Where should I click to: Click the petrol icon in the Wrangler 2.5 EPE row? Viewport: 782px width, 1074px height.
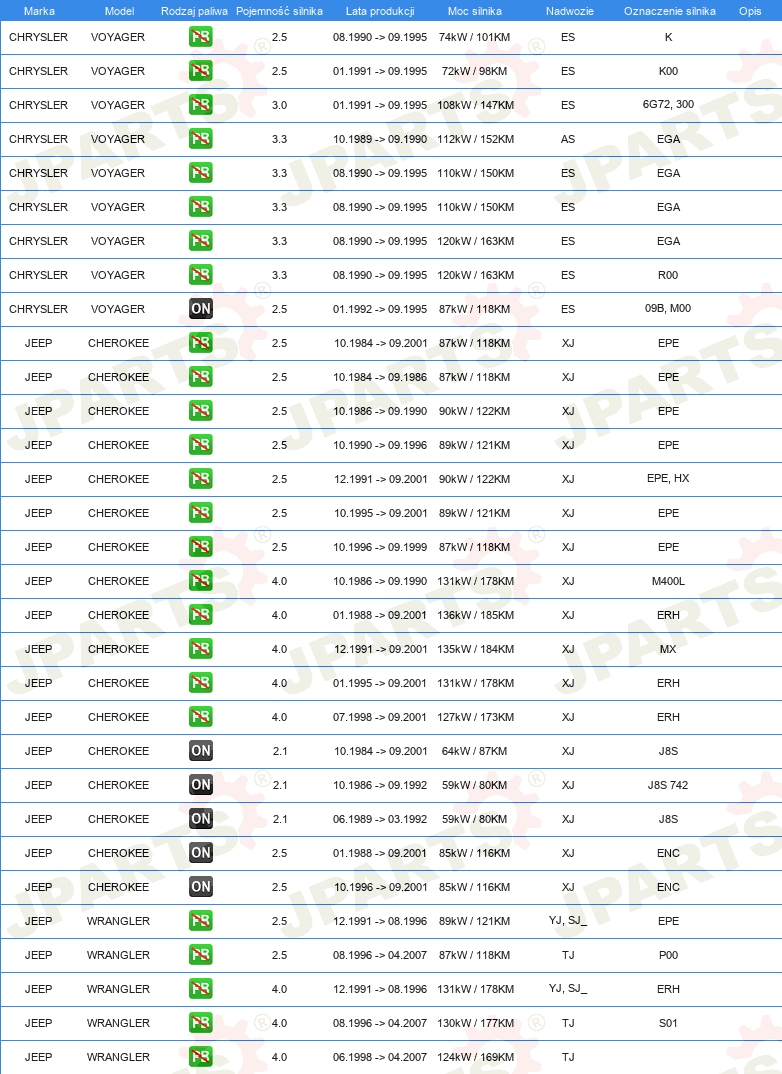point(201,921)
